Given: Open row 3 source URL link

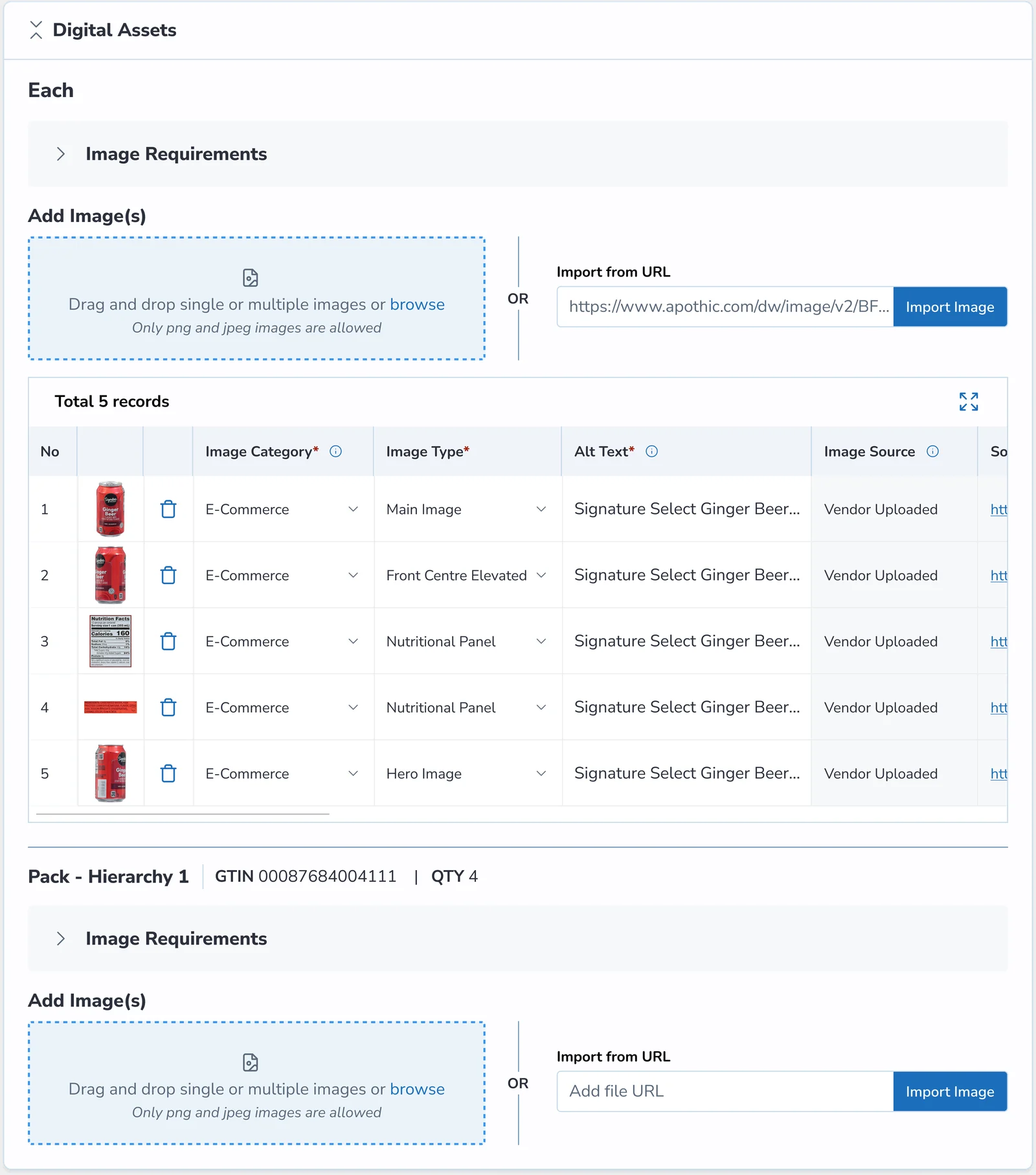Looking at the screenshot, I should coord(998,642).
